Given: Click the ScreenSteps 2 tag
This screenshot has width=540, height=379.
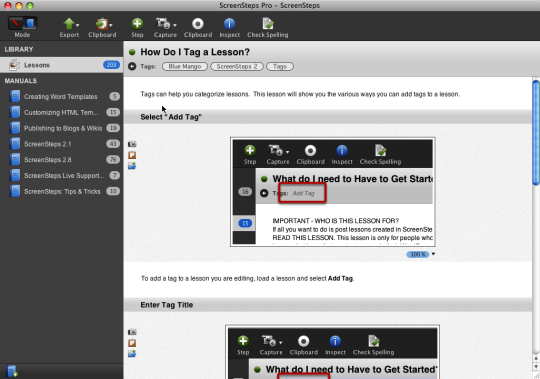Looking at the screenshot, I should pos(237,66).
